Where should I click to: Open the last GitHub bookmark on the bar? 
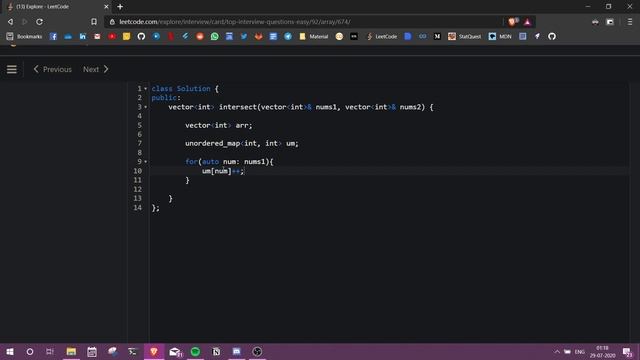tap(552, 36)
